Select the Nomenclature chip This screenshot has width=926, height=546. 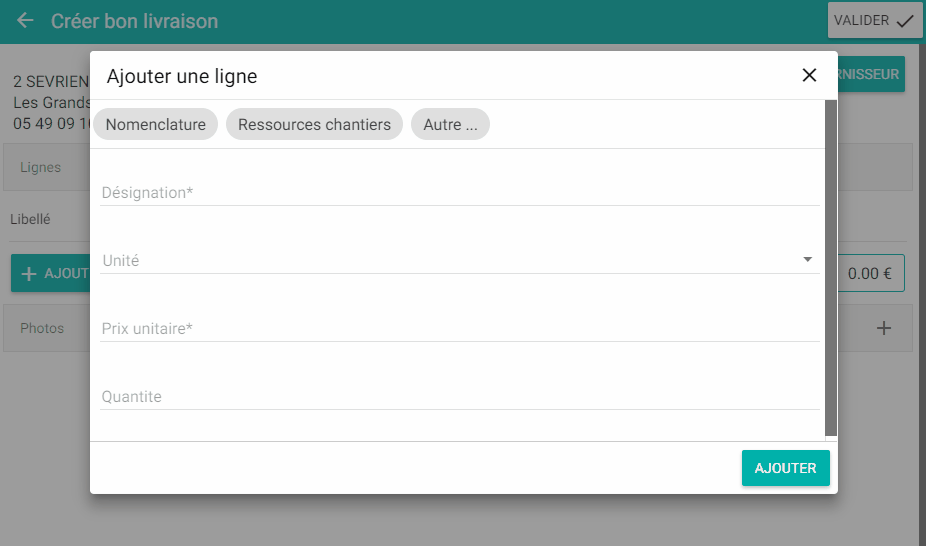point(155,125)
